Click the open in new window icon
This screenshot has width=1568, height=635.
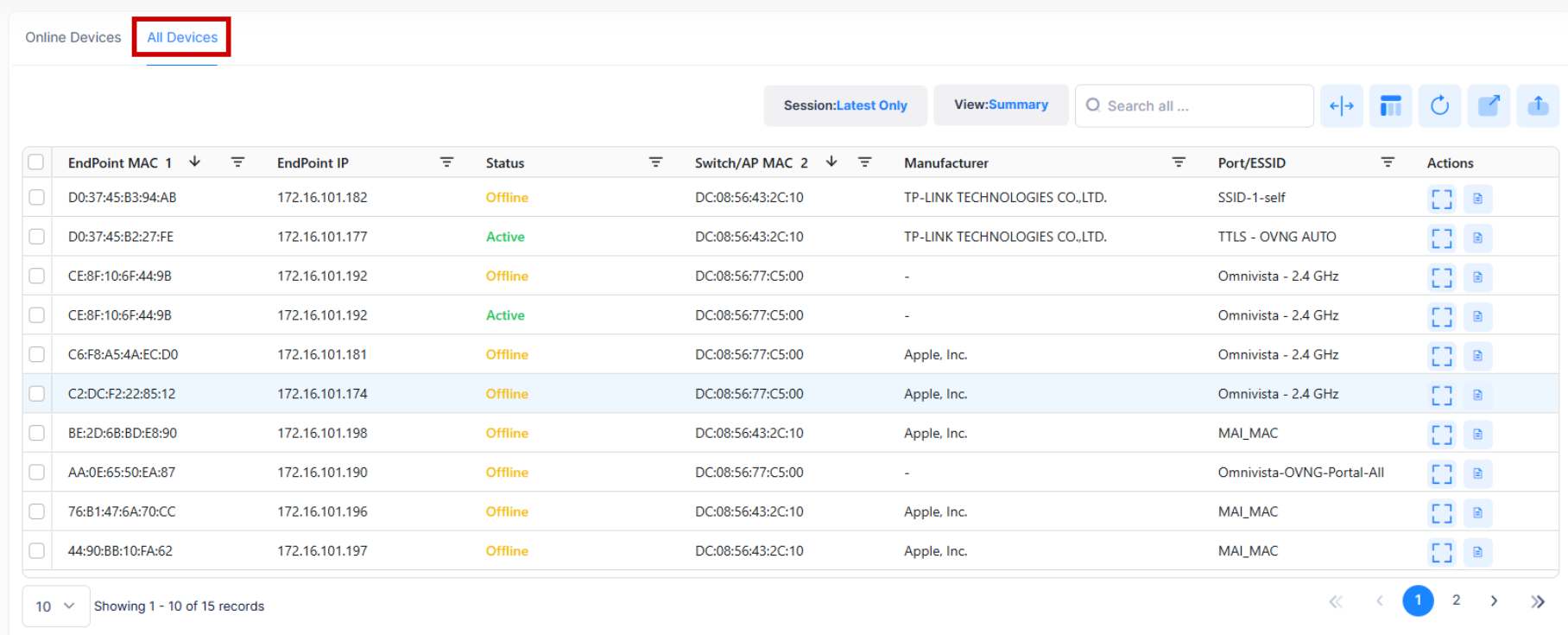1489,106
